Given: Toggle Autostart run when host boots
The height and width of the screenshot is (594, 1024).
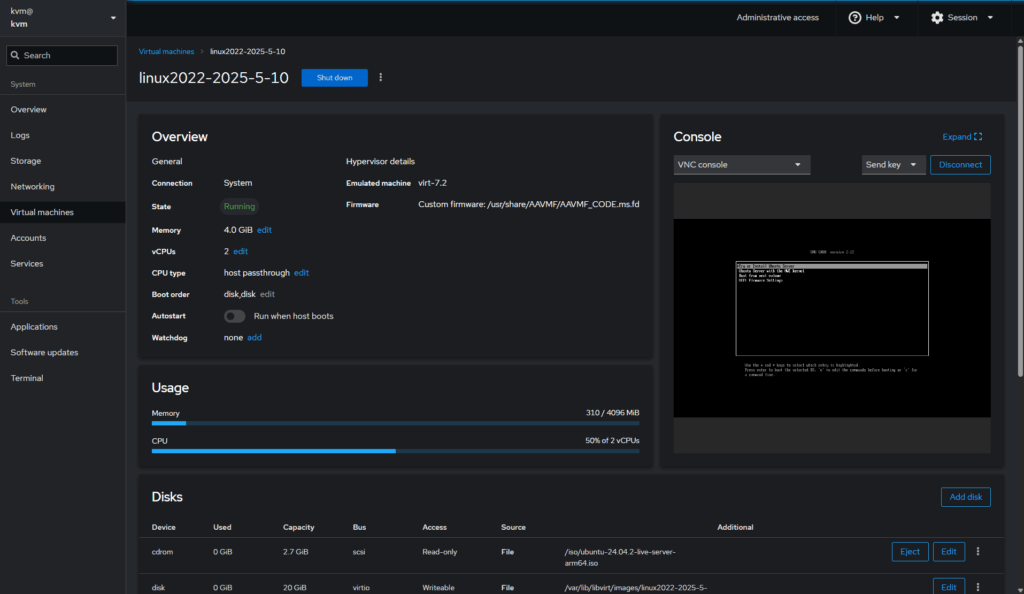Looking at the screenshot, I should click(235, 316).
